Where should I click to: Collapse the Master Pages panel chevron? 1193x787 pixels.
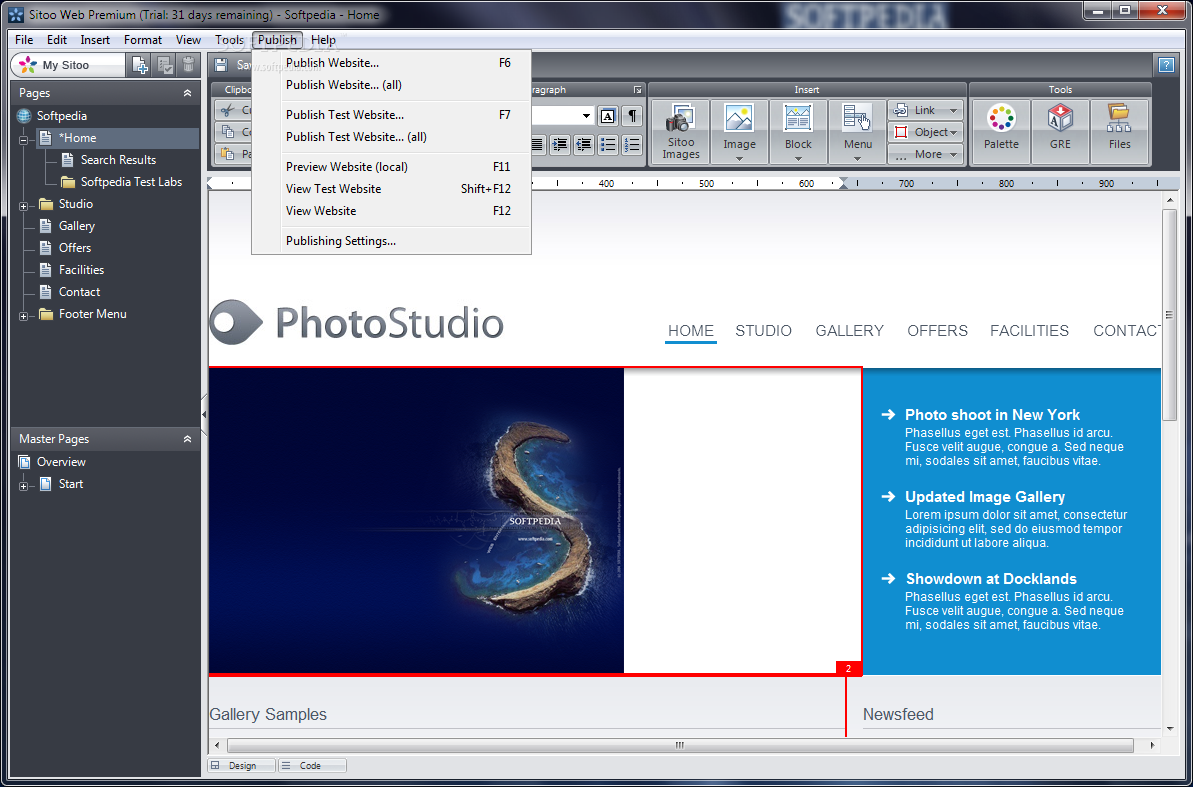[187, 439]
